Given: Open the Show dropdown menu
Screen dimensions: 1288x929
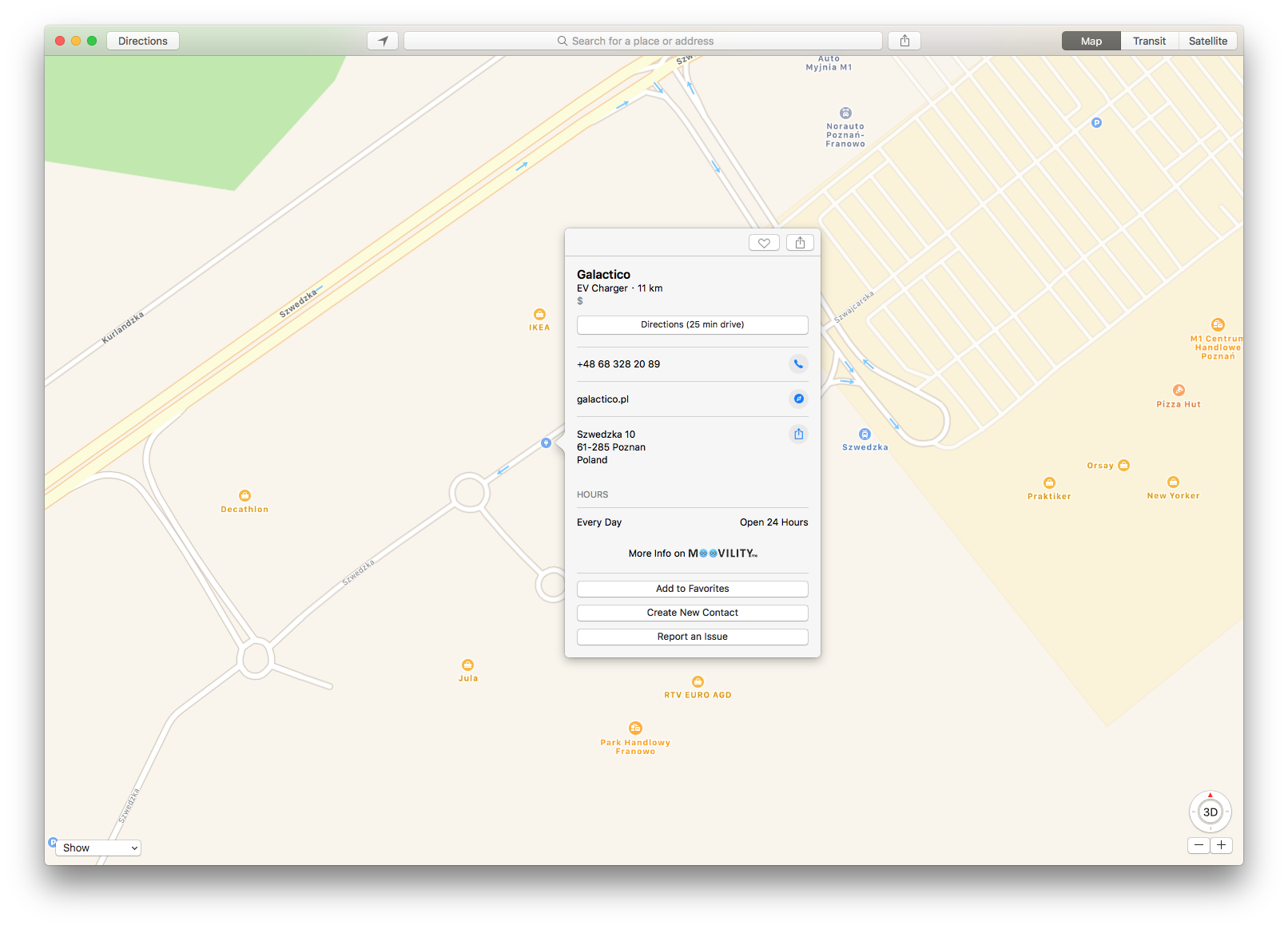Looking at the screenshot, I should (x=100, y=848).
